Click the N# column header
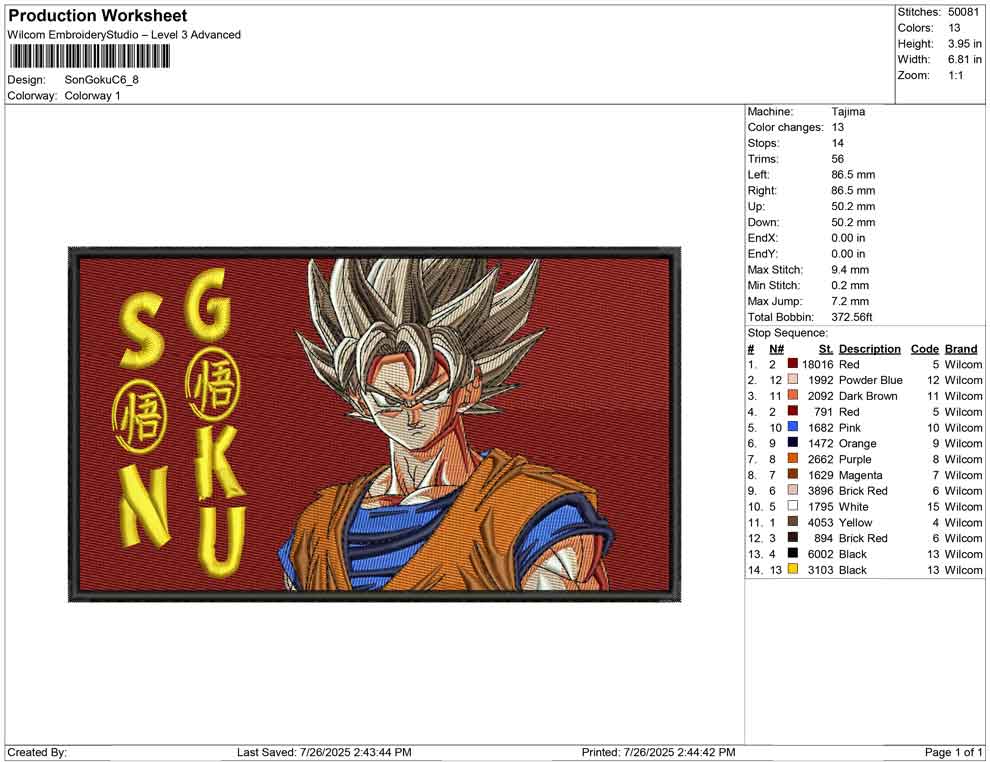Viewport: 990px width, 762px height. click(776, 348)
